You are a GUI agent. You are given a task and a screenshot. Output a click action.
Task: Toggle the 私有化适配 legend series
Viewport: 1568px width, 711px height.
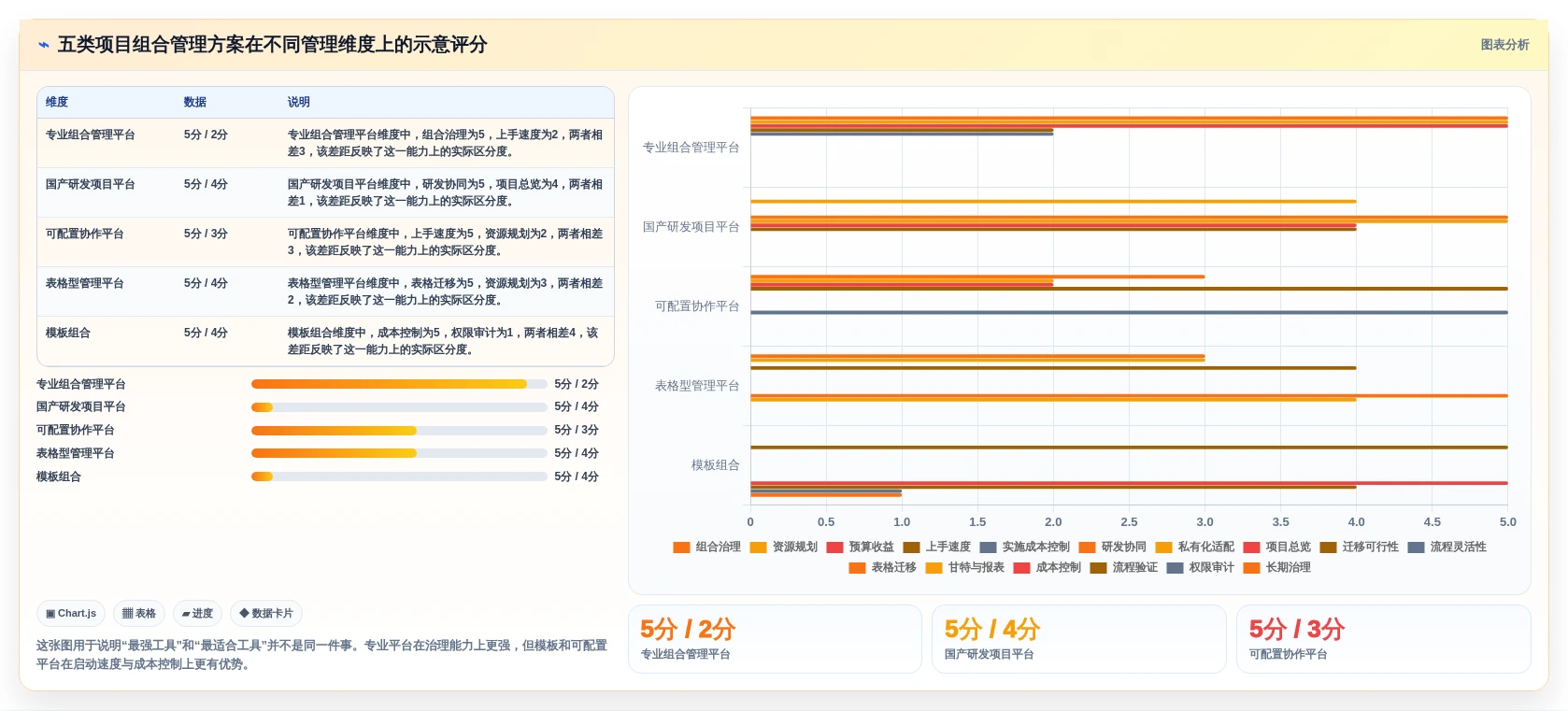pos(1194,547)
